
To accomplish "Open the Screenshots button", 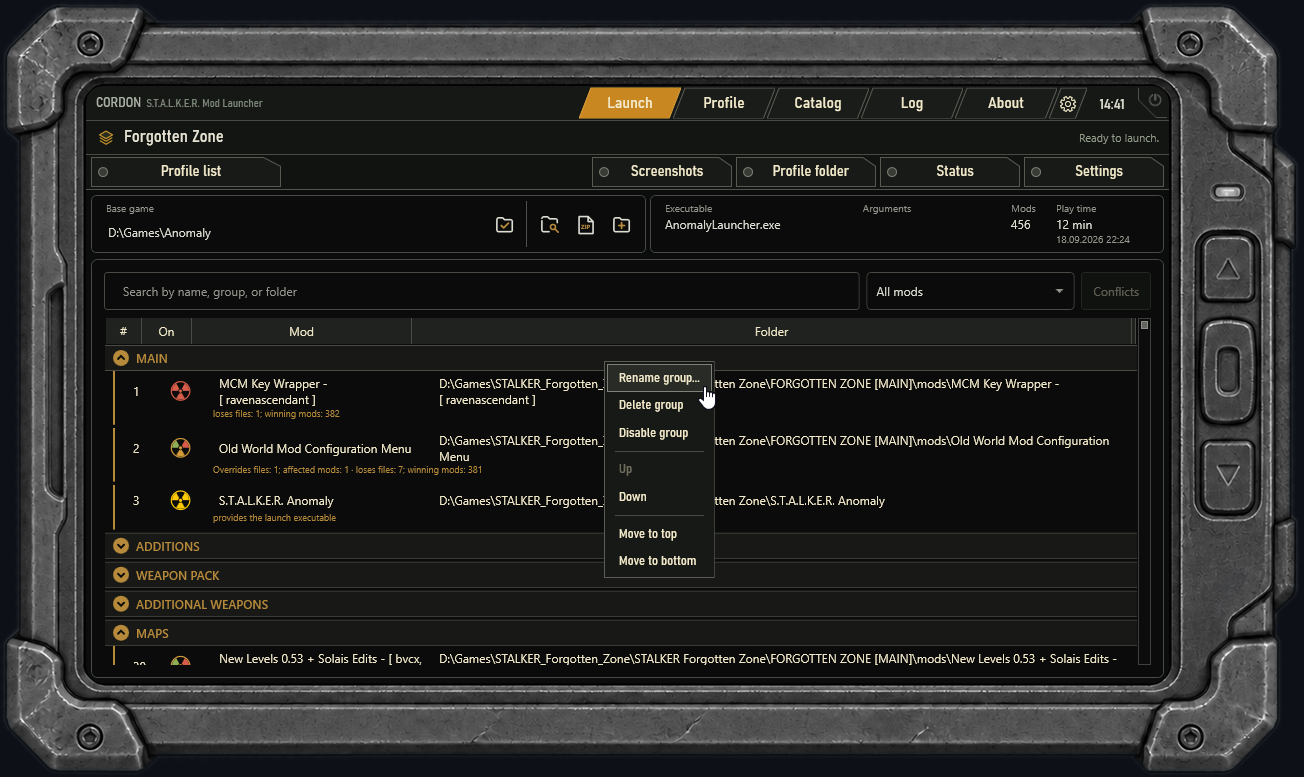I will pos(663,171).
